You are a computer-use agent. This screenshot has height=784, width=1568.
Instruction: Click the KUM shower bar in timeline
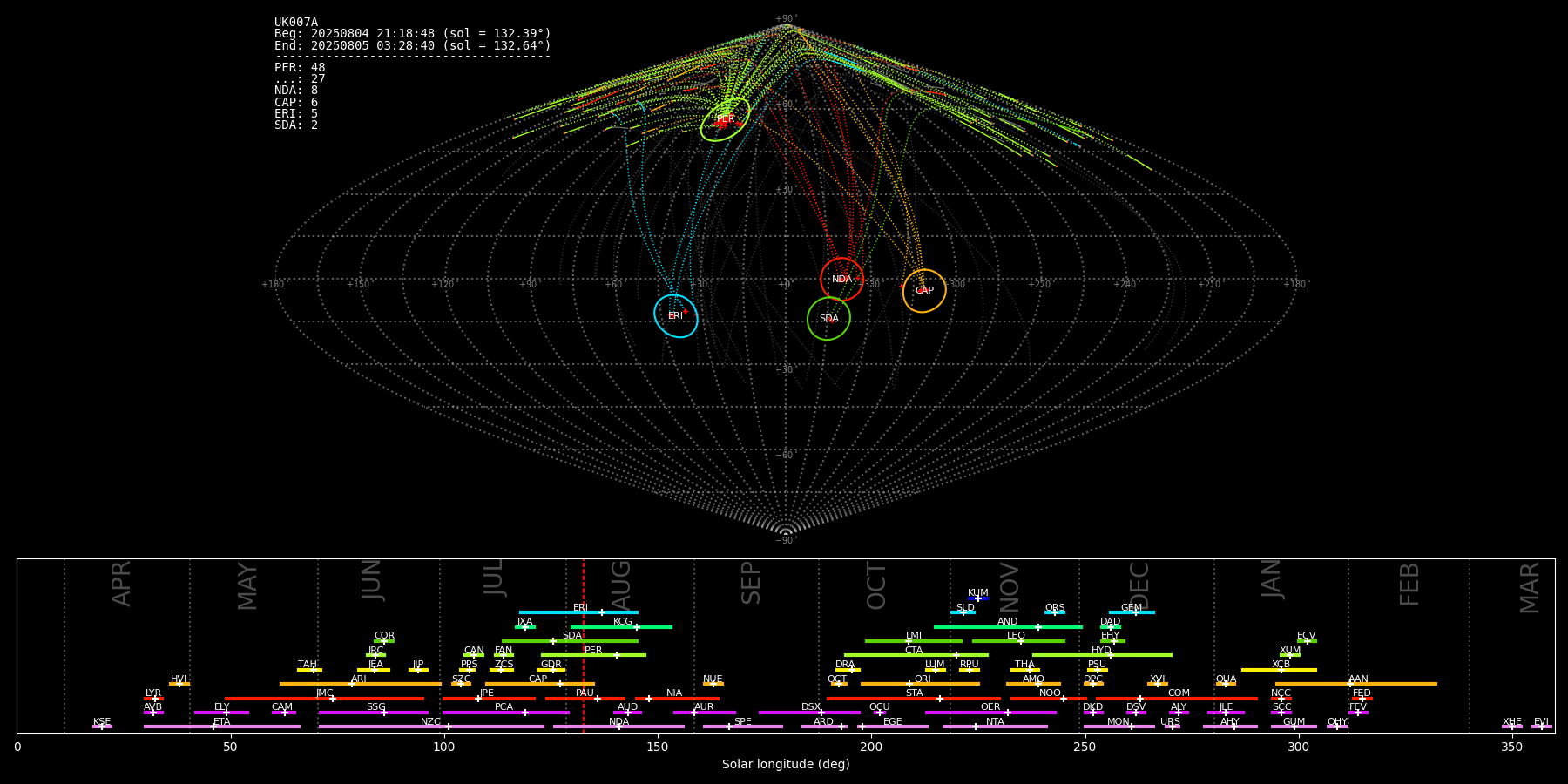(x=978, y=598)
